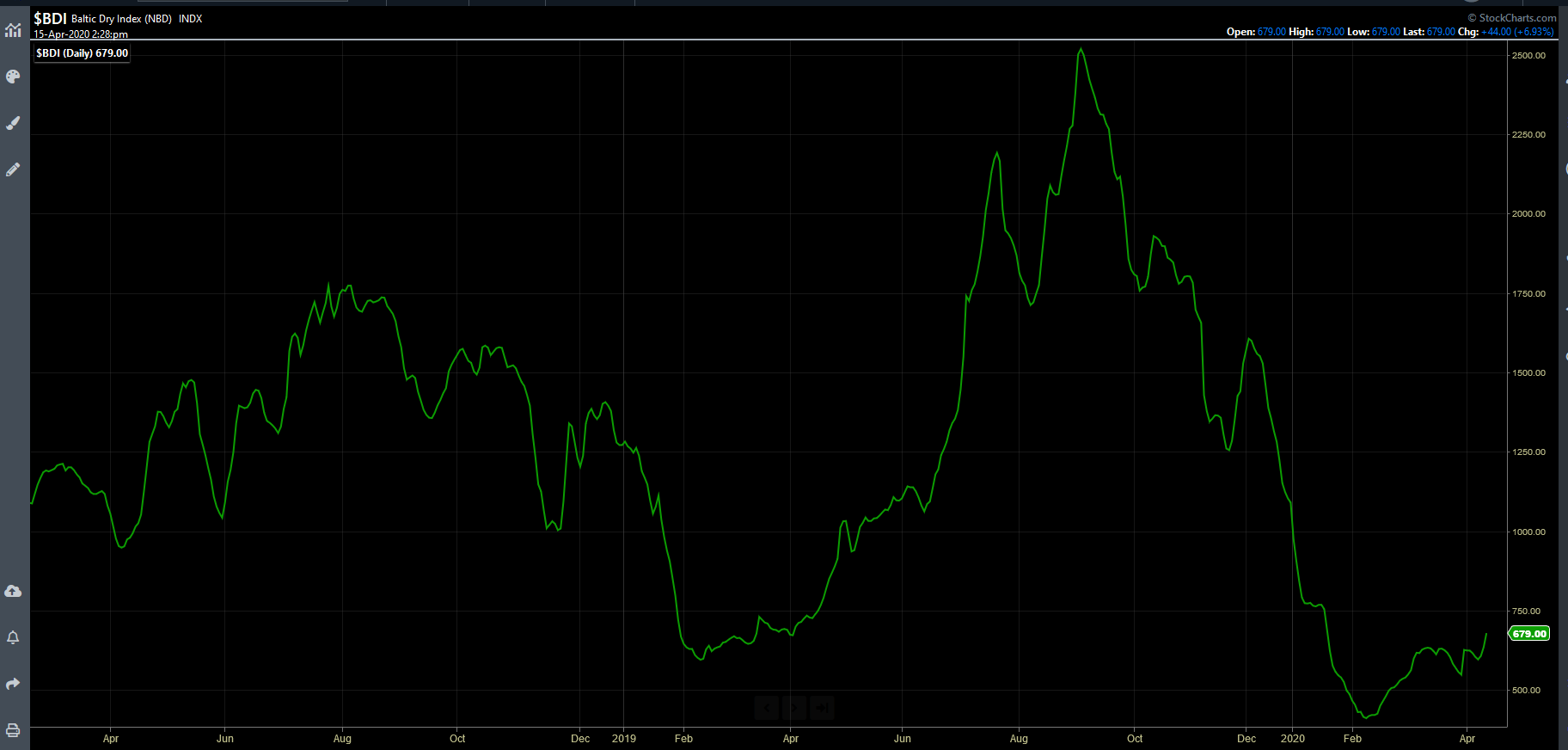Select the pencil annotation tool

[x=13, y=169]
